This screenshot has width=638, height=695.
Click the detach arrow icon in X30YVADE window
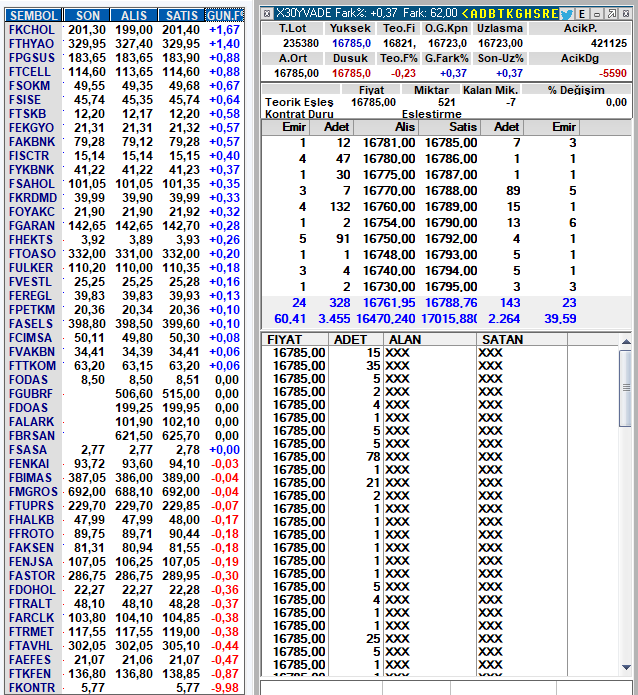click(612, 14)
